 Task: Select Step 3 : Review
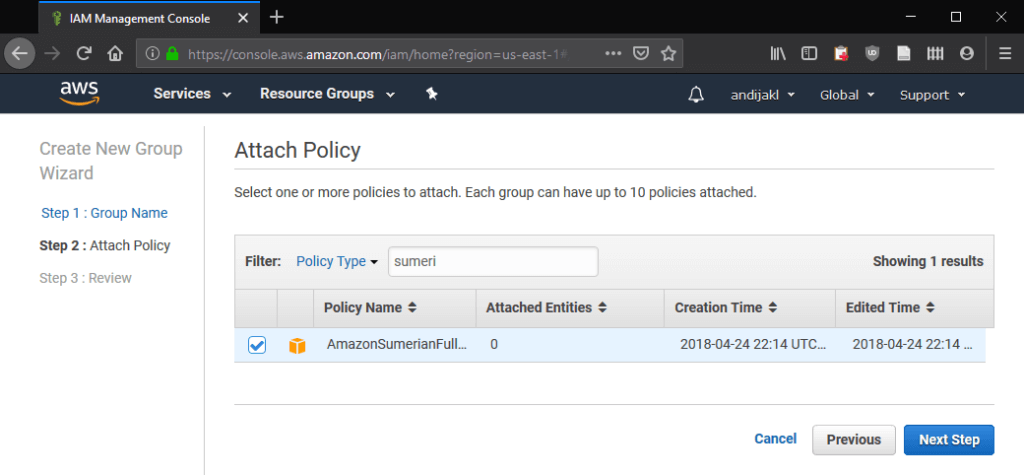86,278
